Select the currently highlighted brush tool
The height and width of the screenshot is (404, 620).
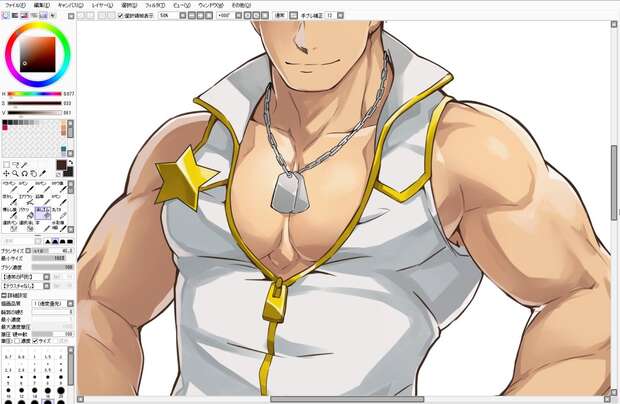pyautogui.click(x=43, y=213)
